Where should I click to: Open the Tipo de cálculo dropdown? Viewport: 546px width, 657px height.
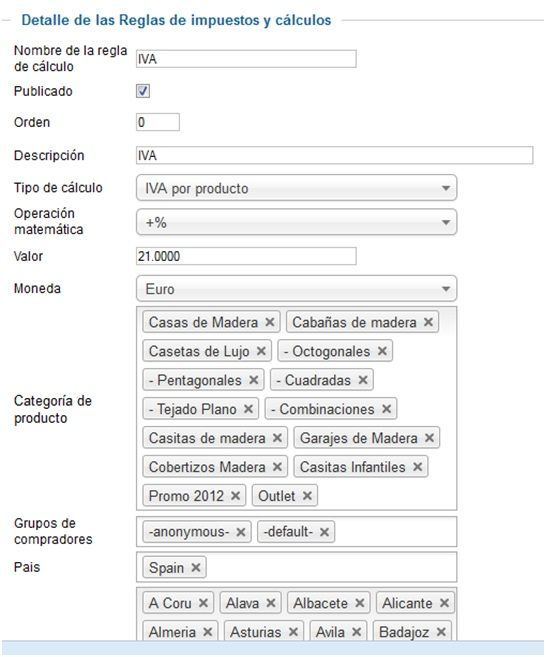point(296,188)
